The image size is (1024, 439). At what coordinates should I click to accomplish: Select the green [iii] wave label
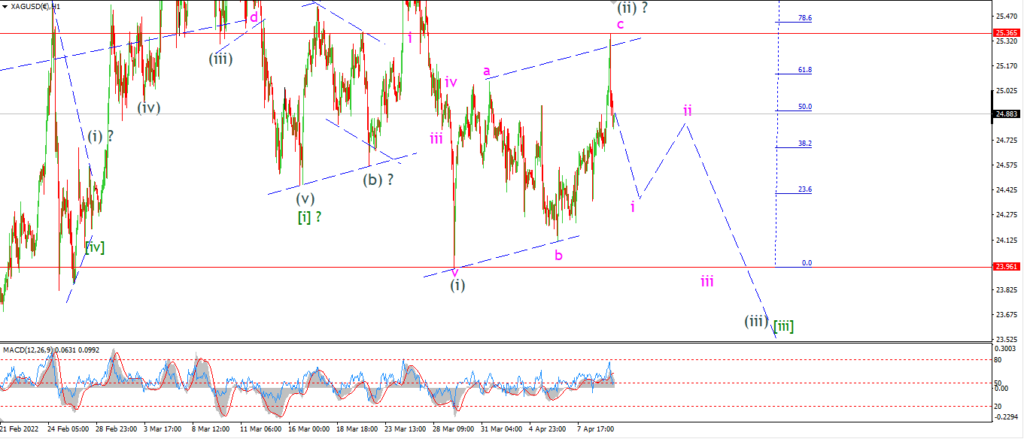point(784,325)
